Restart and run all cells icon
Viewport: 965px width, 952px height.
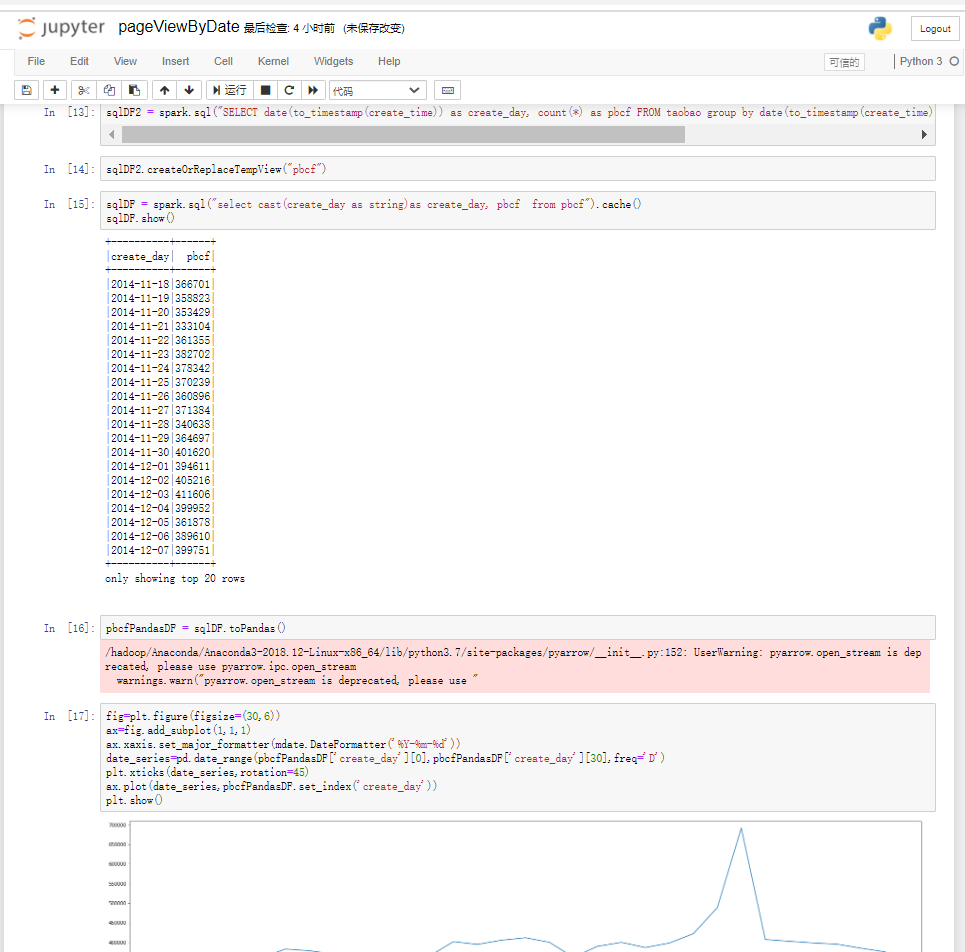pyautogui.click(x=313, y=90)
